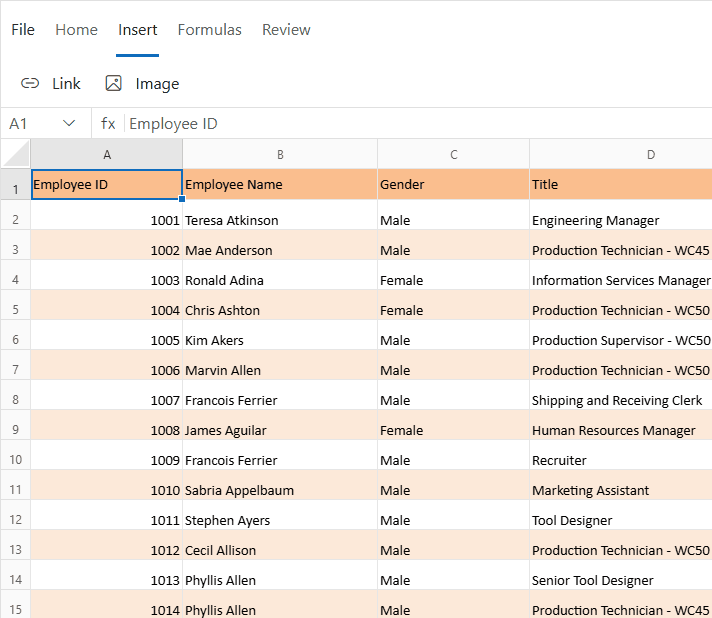Select column D header
This screenshot has height=618, width=712.
point(650,154)
